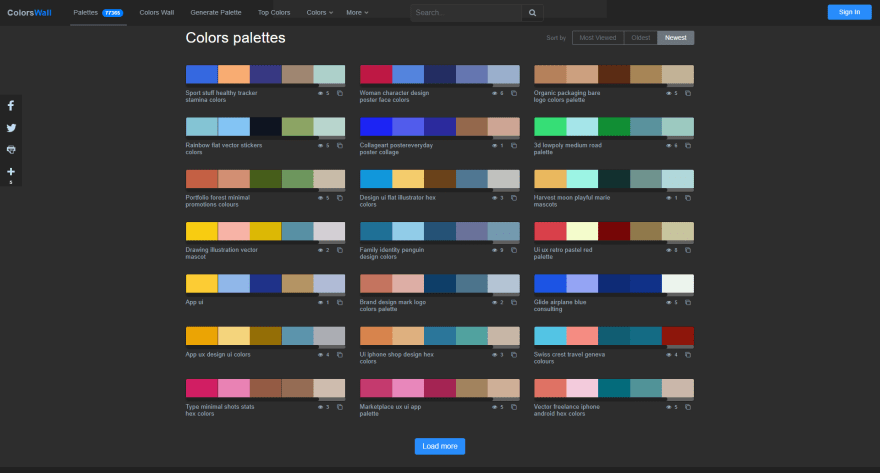The height and width of the screenshot is (473, 880).
Task: Click the print icon in left sidebar
Action: pyautogui.click(x=11, y=150)
